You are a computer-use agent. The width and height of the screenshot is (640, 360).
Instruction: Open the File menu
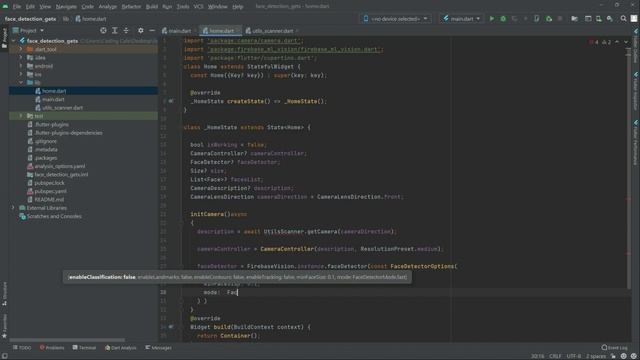click(17, 7)
